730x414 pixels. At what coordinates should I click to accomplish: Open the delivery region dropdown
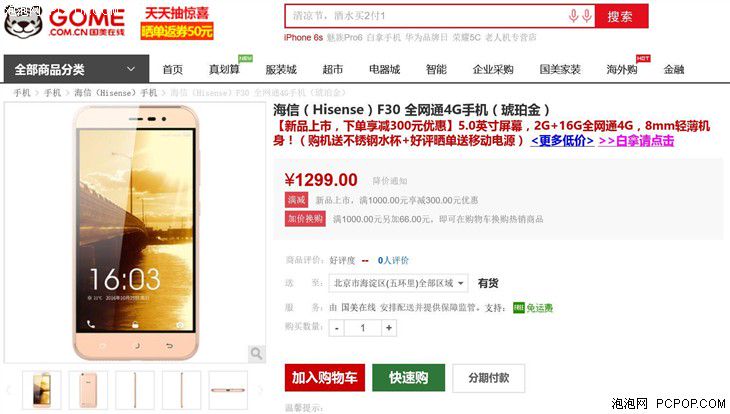pyautogui.click(x=398, y=283)
